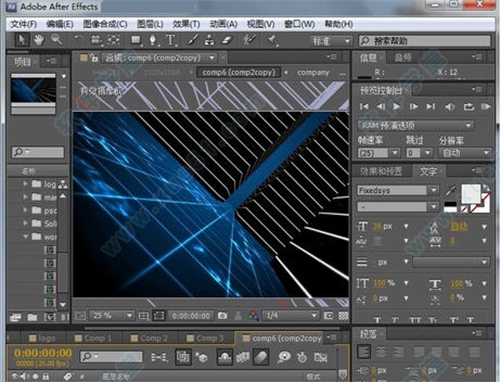Image resolution: width=500 pixels, height=382 pixels.
Task: Jump to last frame in Preview panel
Action: 431,107
